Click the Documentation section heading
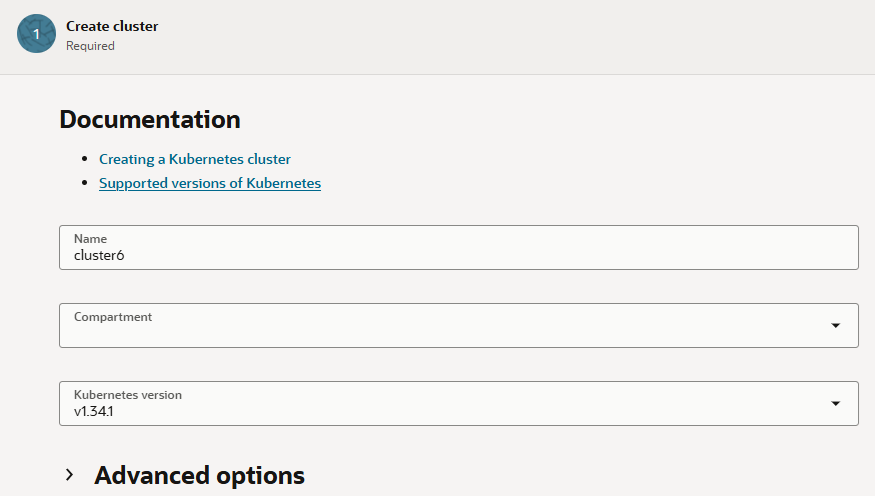The width and height of the screenshot is (875, 496). click(x=150, y=120)
